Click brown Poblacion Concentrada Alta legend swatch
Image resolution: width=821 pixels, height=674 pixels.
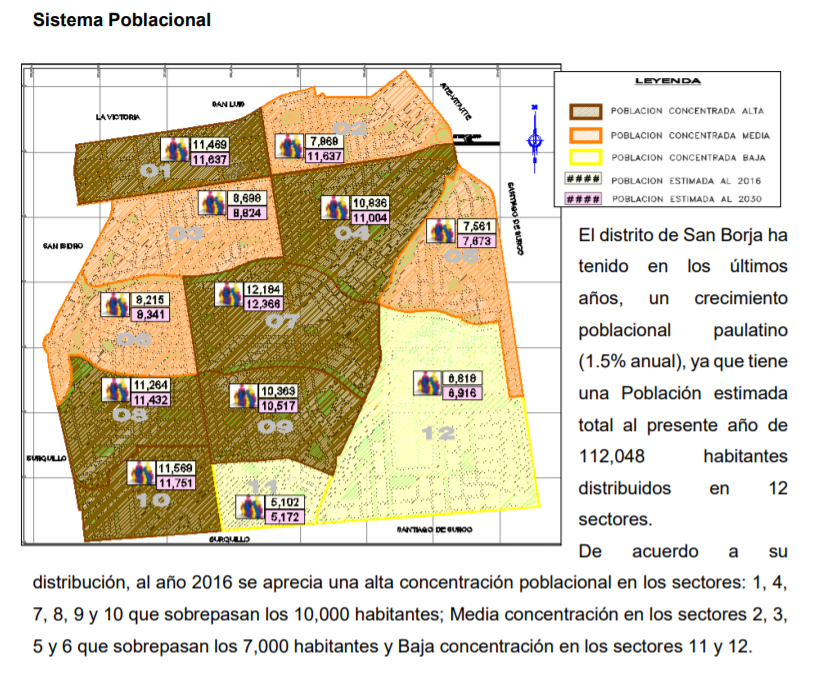(584, 111)
